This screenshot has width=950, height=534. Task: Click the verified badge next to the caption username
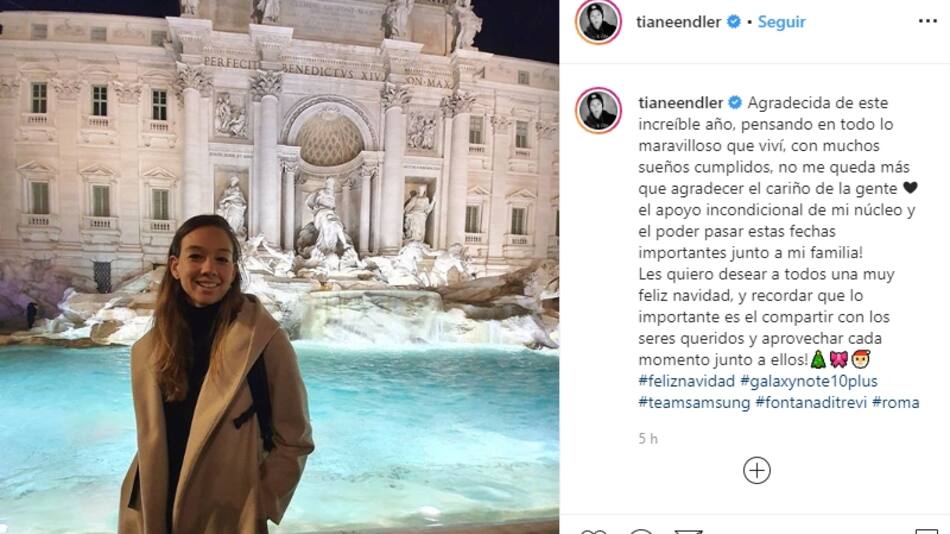tap(735, 102)
